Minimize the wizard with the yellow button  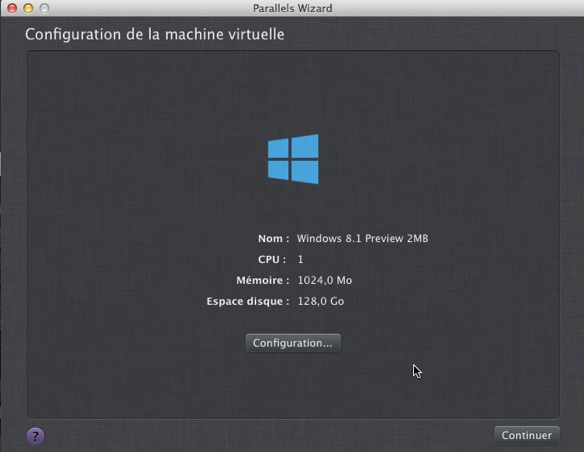point(28,8)
